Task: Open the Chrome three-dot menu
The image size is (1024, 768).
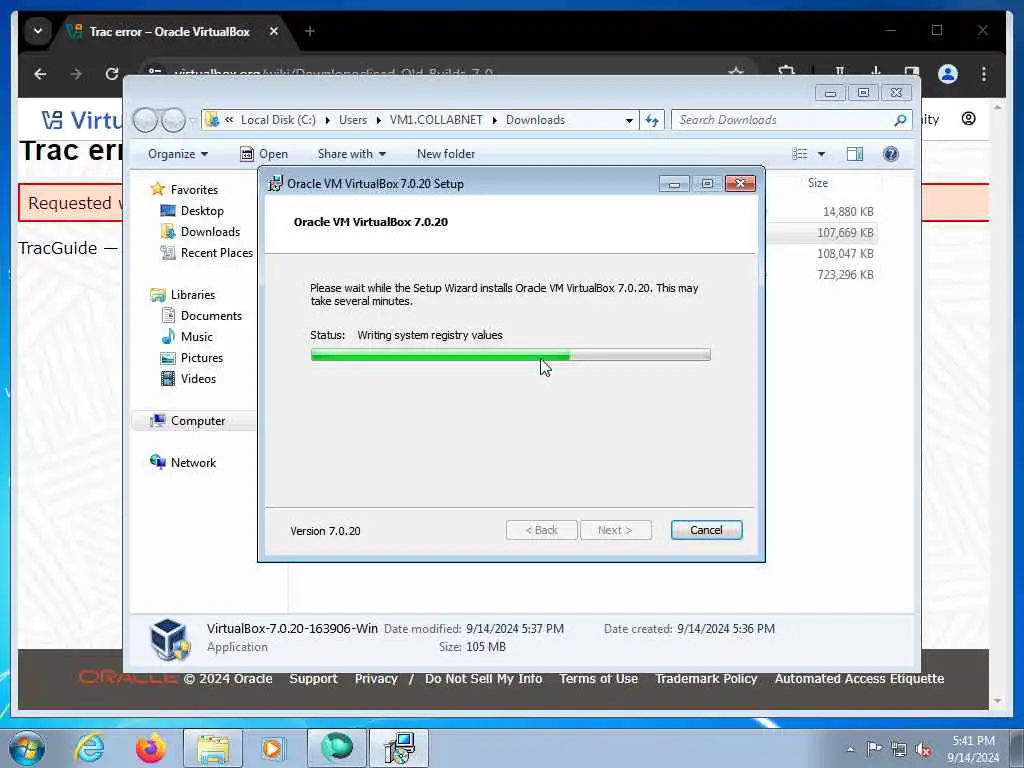Action: pos(984,74)
